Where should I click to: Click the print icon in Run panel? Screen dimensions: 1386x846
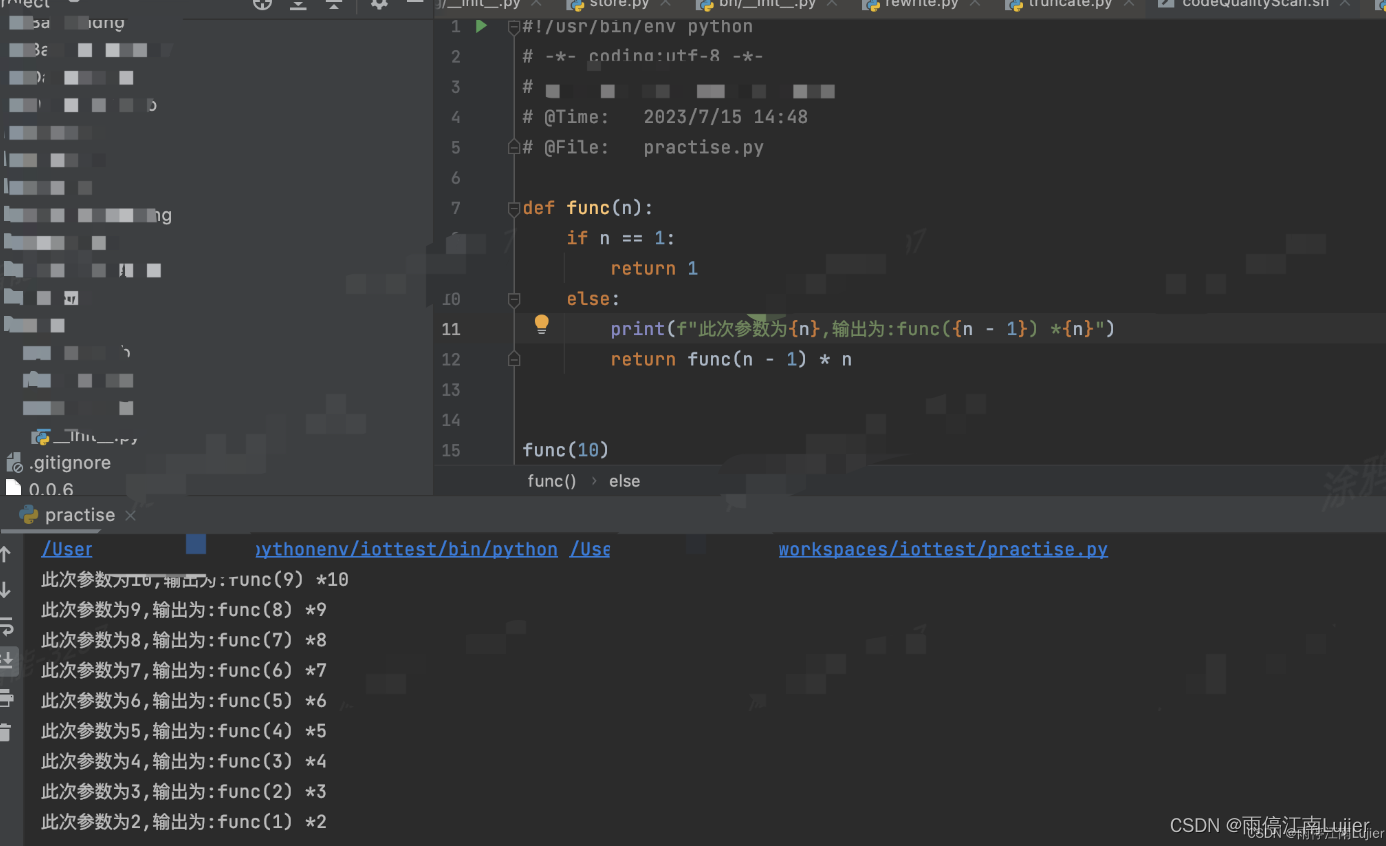point(6,697)
